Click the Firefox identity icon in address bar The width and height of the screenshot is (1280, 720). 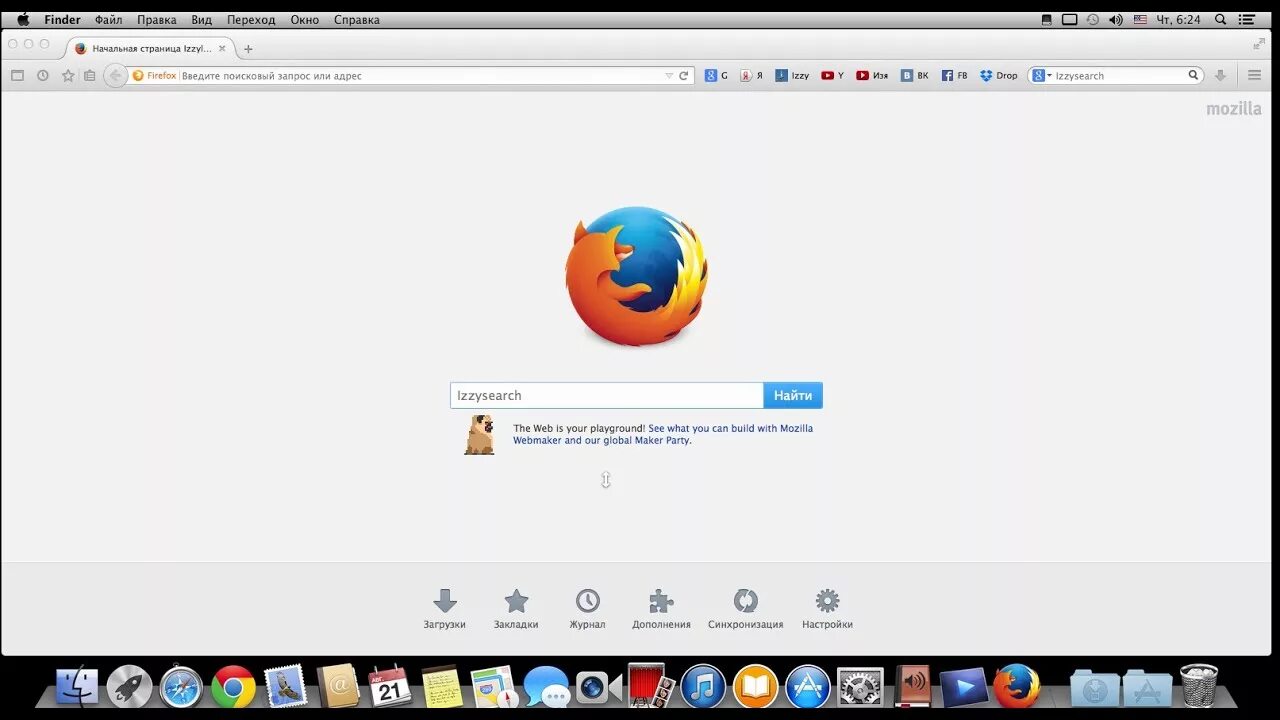click(154, 76)
